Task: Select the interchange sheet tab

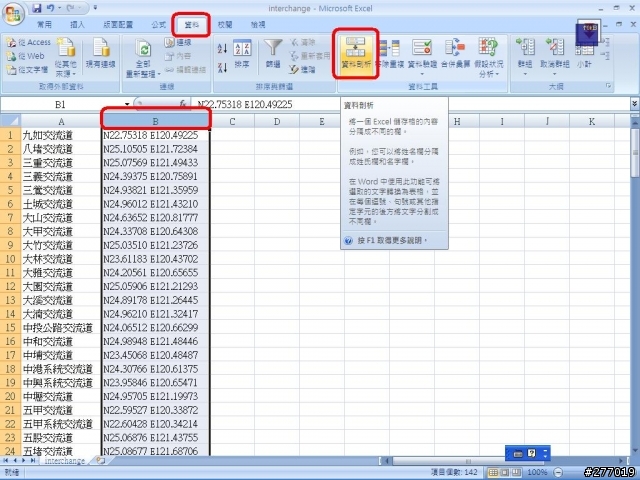Action: click(64, 460)
